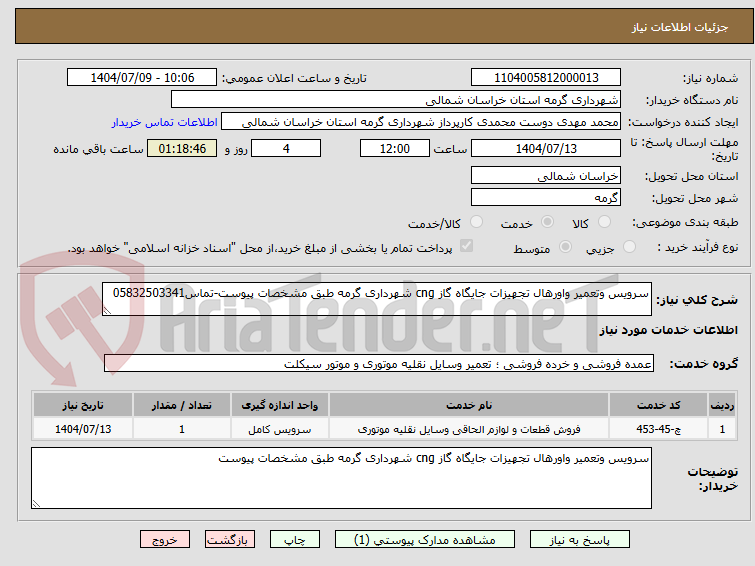Viewport: 755px width, 566px height.
Task: Click the 'واحد اندازه گیری' column header
Action: tap(280, 405)
